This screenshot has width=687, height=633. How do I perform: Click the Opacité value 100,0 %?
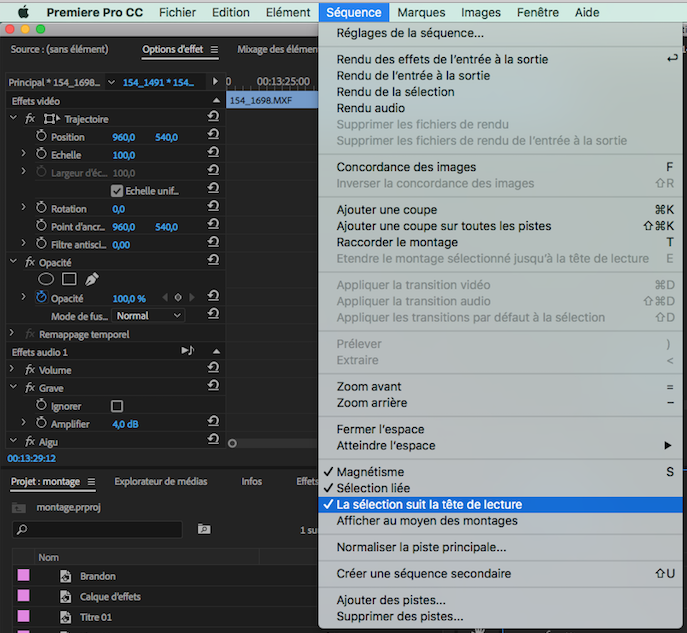pyautogui.click(x=129, y=299)
